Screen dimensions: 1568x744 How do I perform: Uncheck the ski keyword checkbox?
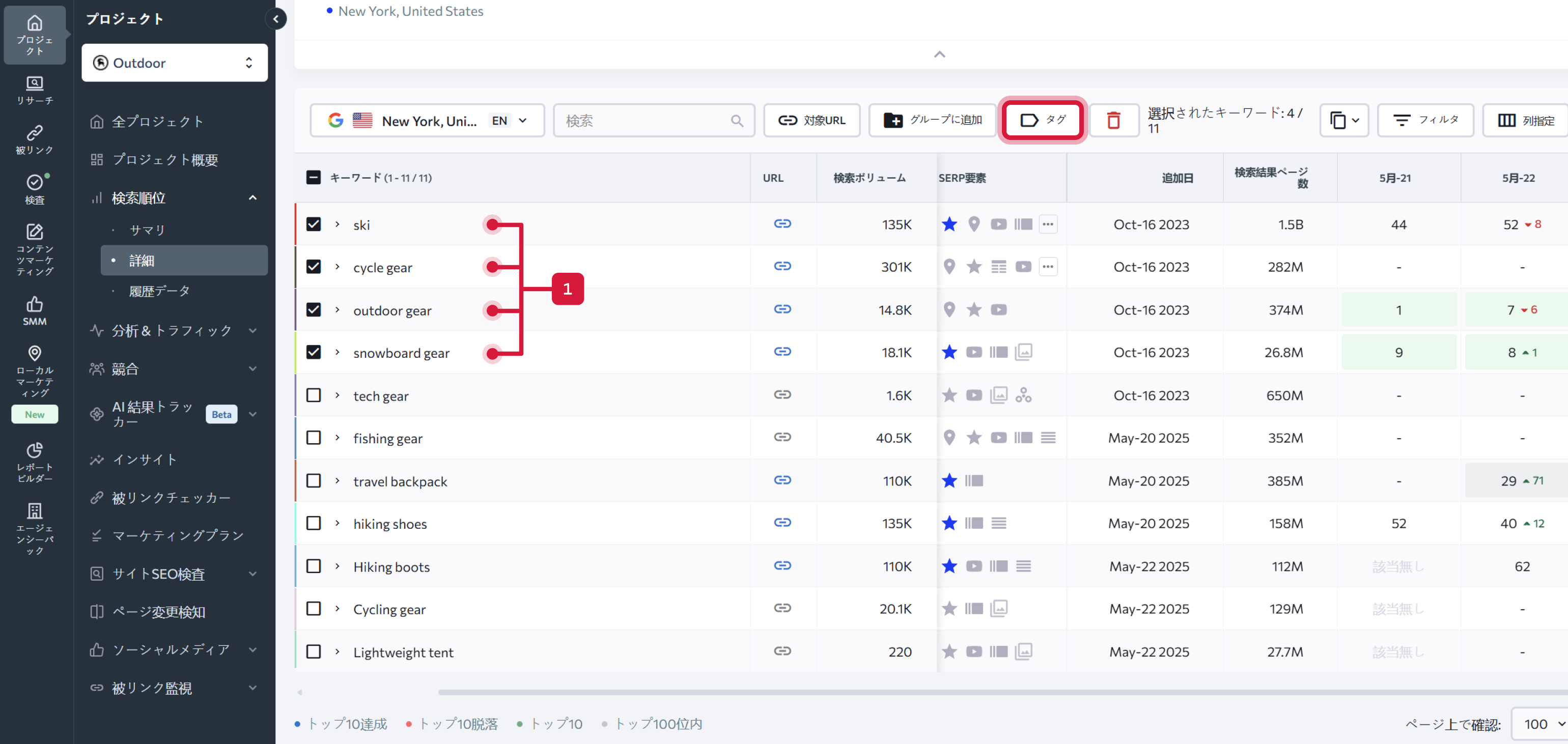[314, 224]
